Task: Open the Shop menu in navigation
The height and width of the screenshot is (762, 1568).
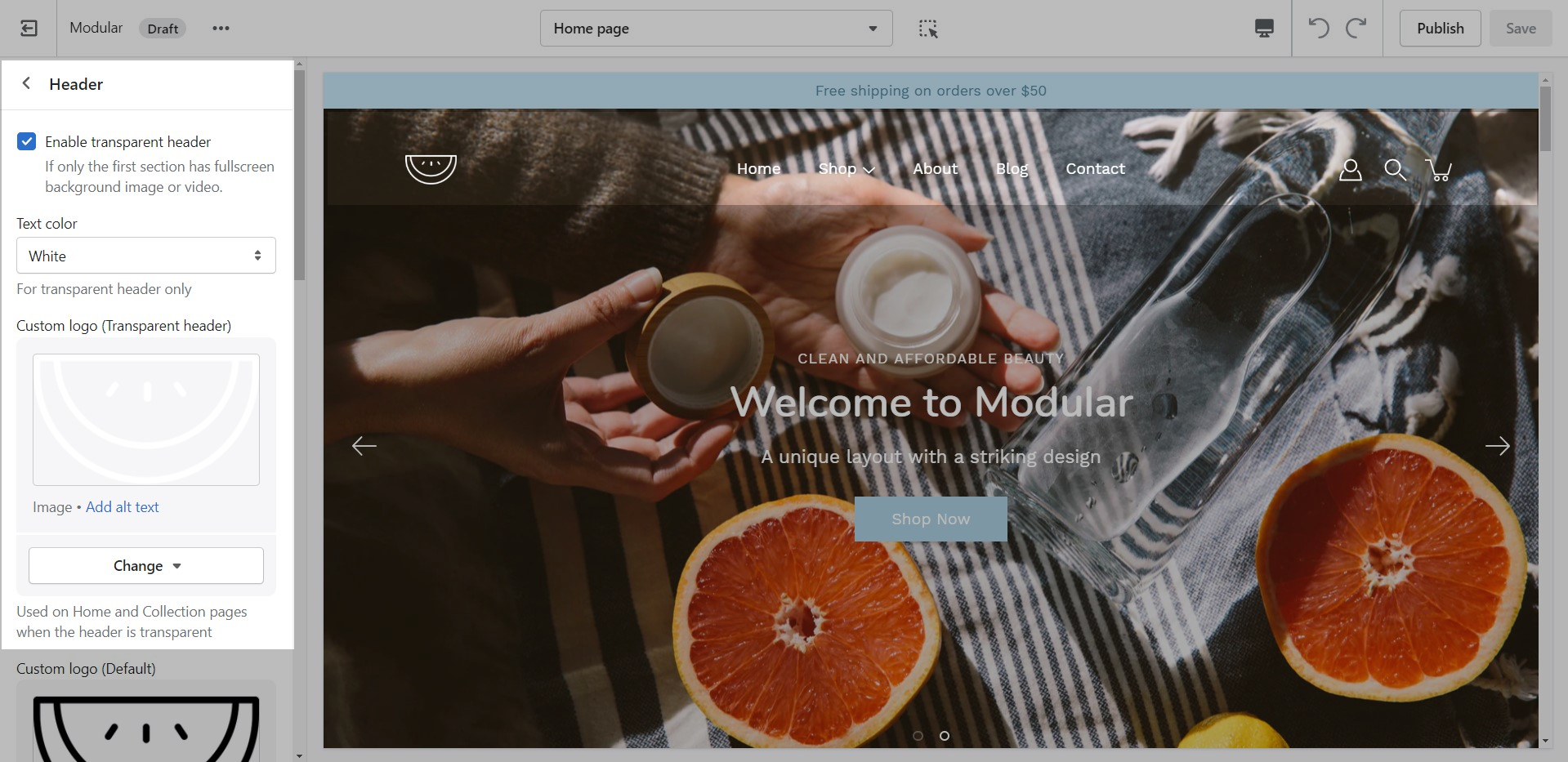Action: click(846, 169)
